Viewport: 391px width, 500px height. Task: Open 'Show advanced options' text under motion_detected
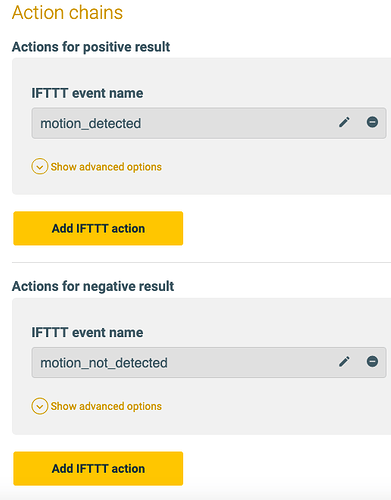[x=106, y=167]
